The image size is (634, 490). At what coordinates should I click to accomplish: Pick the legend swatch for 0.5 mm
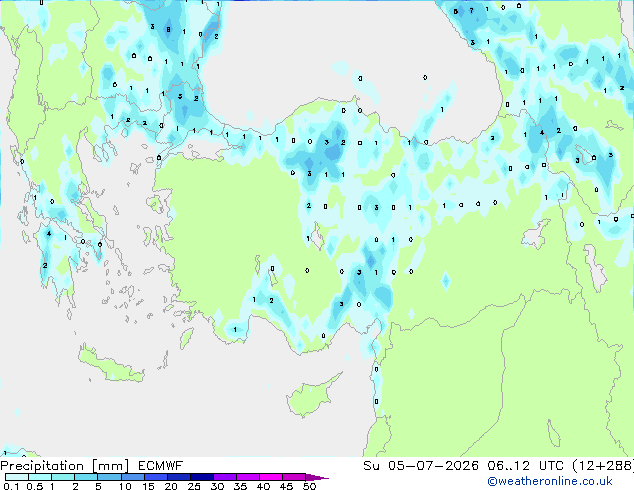pyautogui.click(x=40, y=477)
